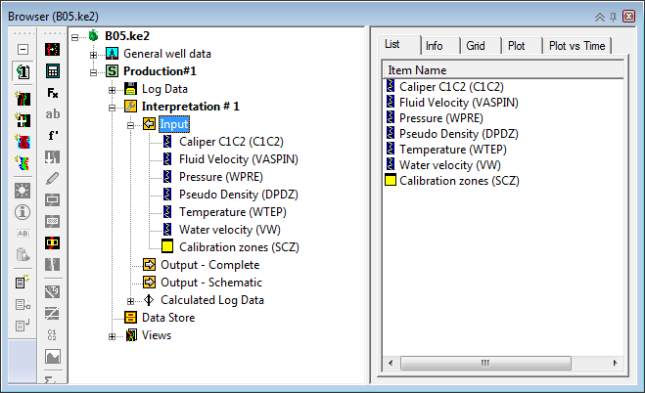Screen dimensions: 645x393
Task: Select Pseudo Density (DPDZ) in tree
Action: pos(239,194)
